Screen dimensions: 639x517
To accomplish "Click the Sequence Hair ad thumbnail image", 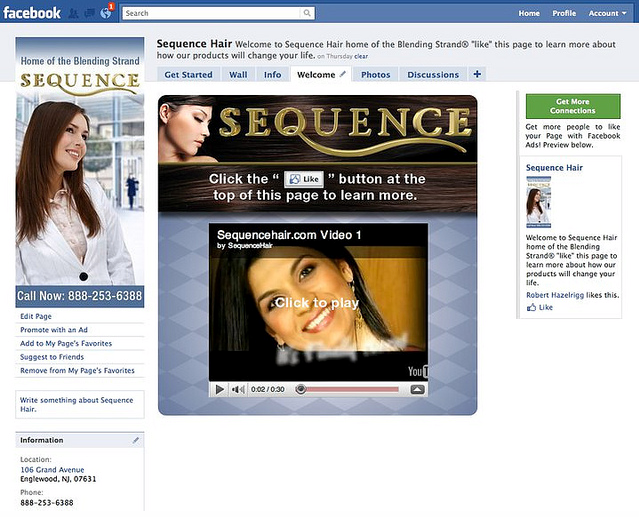I will point(538,202).
